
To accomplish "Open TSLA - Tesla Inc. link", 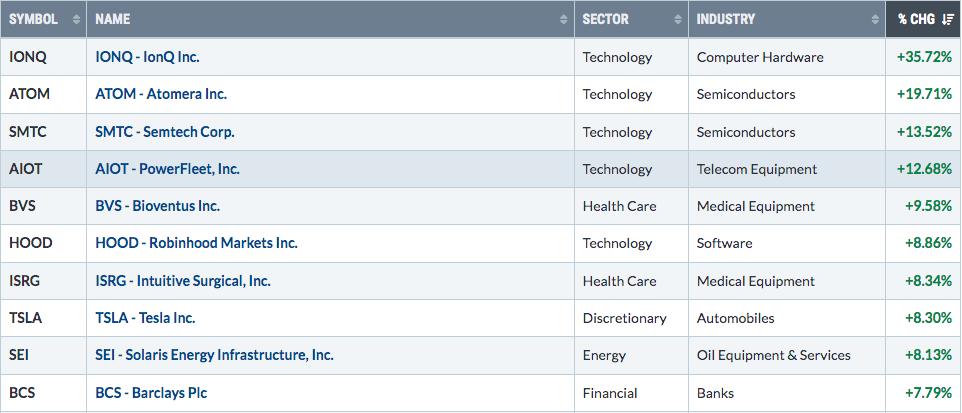I will pyautogui.click(x=145, y=318).
